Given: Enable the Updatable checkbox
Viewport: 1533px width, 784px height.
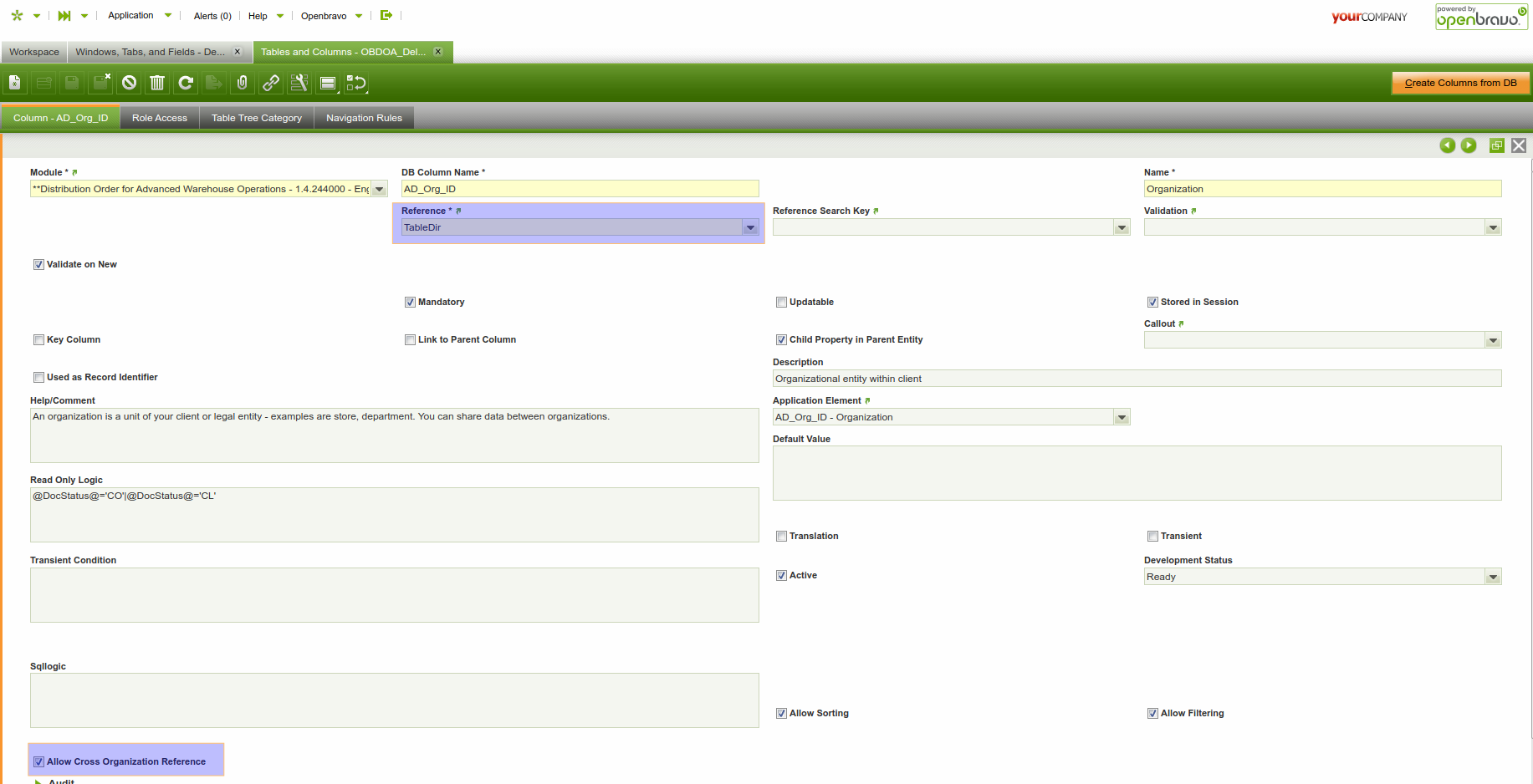Looking at the screenshot, I should coord(781,303).
